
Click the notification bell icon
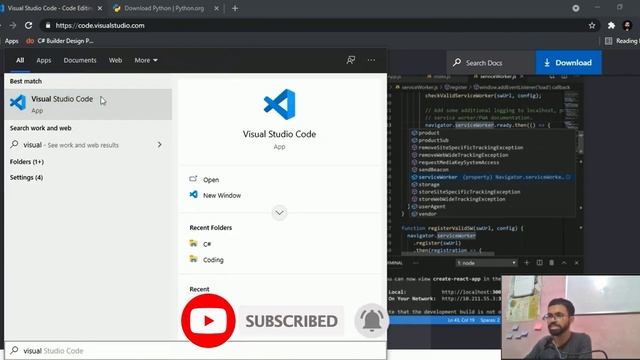371,321
